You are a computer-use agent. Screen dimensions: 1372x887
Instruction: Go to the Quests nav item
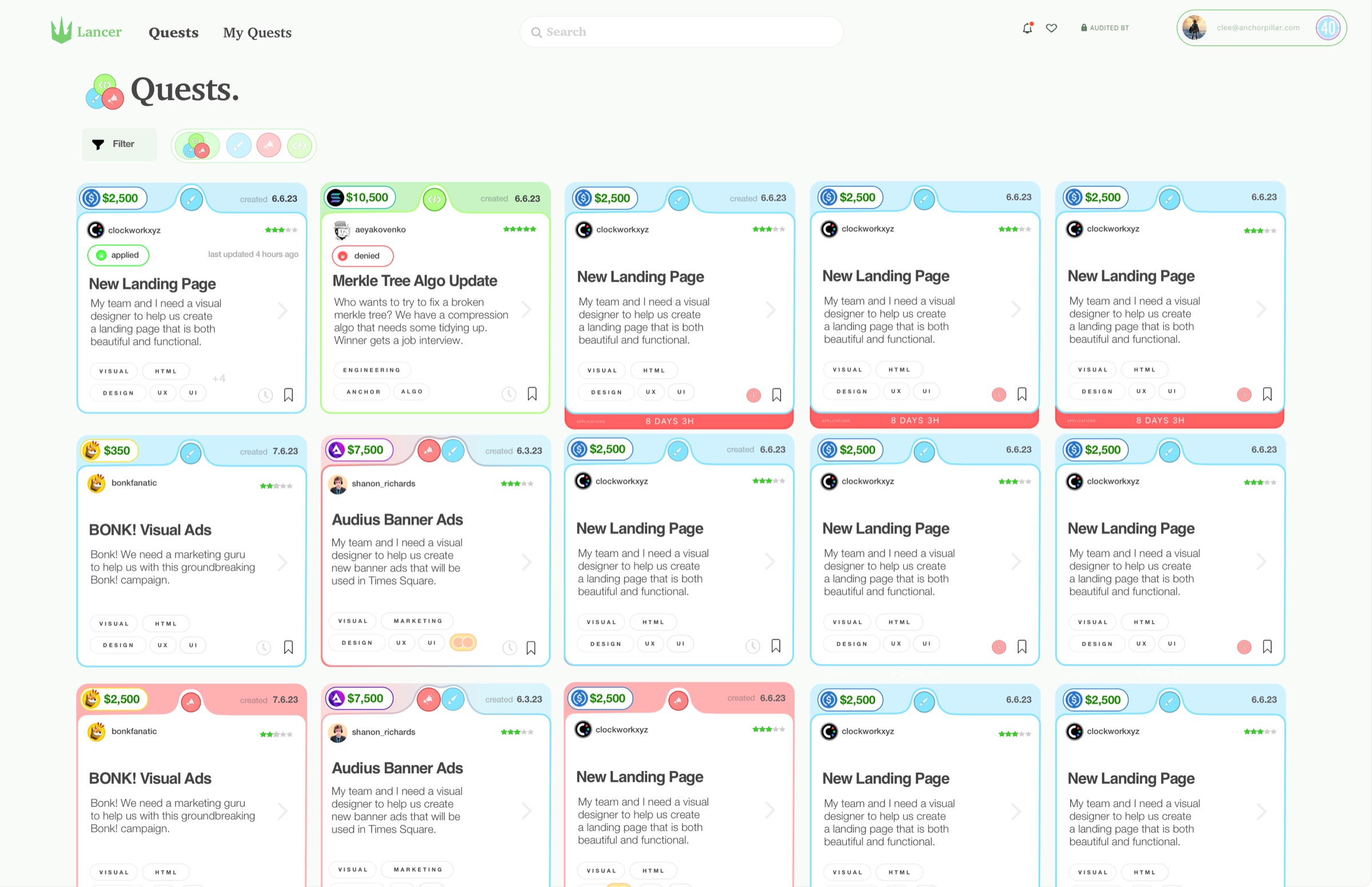click(x=173, y=32)
